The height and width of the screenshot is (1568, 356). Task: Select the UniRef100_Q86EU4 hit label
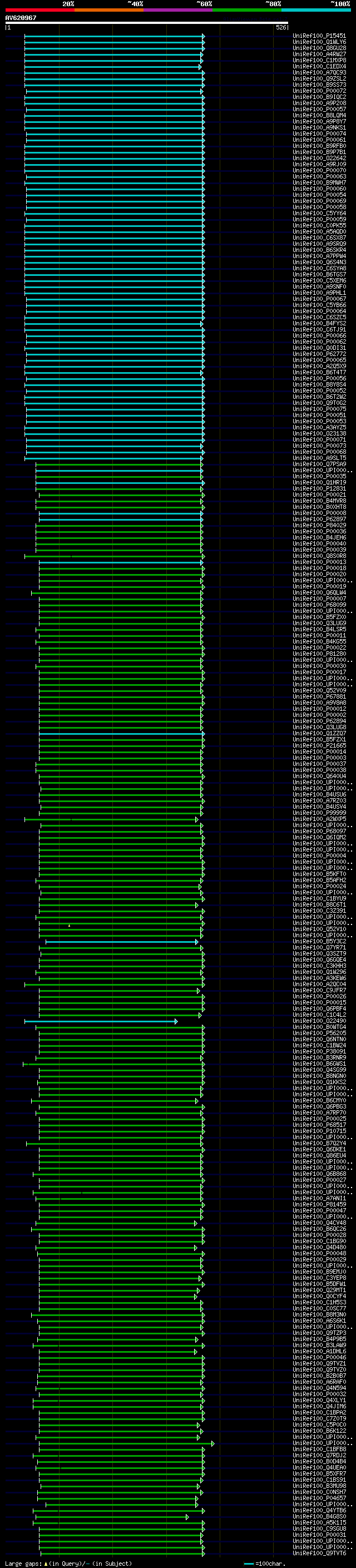[x=319, y=1156]
